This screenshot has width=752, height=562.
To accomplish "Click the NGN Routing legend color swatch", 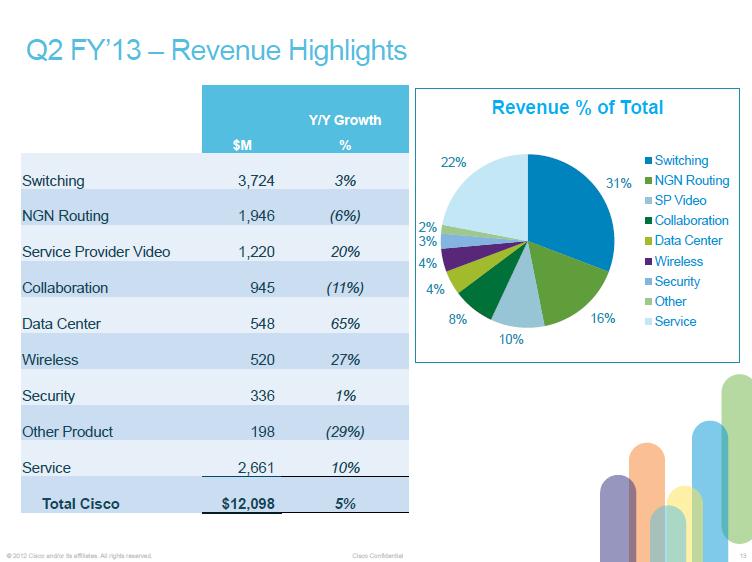I will pos(647,181).
